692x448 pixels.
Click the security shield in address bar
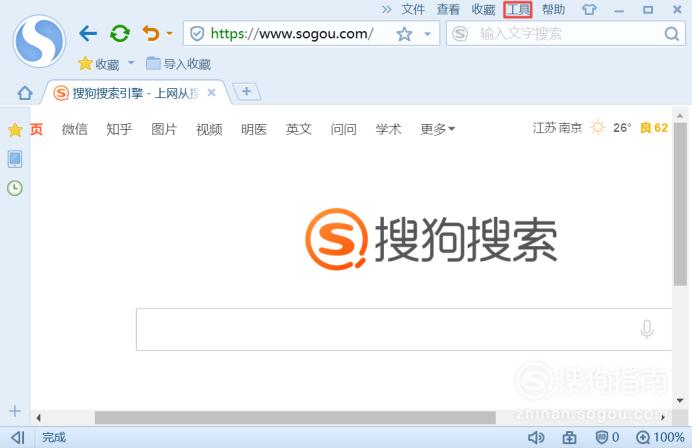click(x=197, y=34)
